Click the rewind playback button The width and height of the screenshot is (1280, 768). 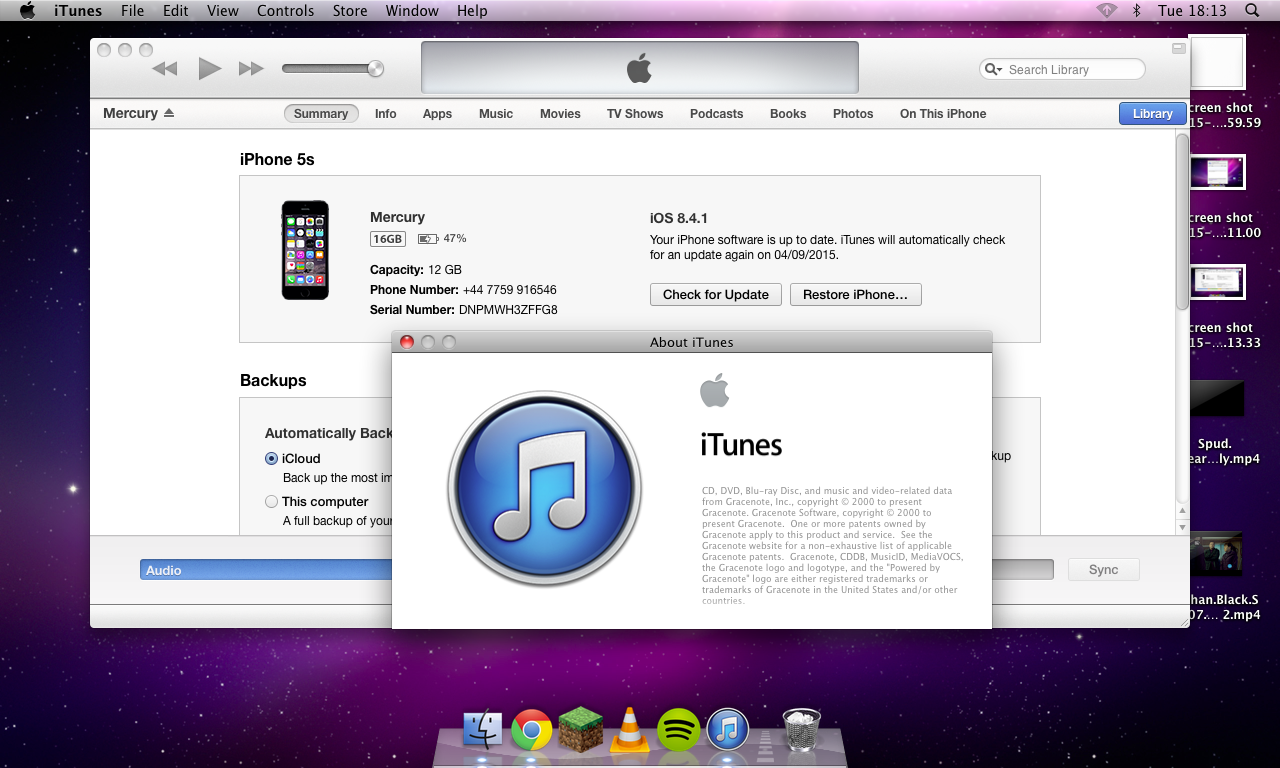tap(164, 69)
